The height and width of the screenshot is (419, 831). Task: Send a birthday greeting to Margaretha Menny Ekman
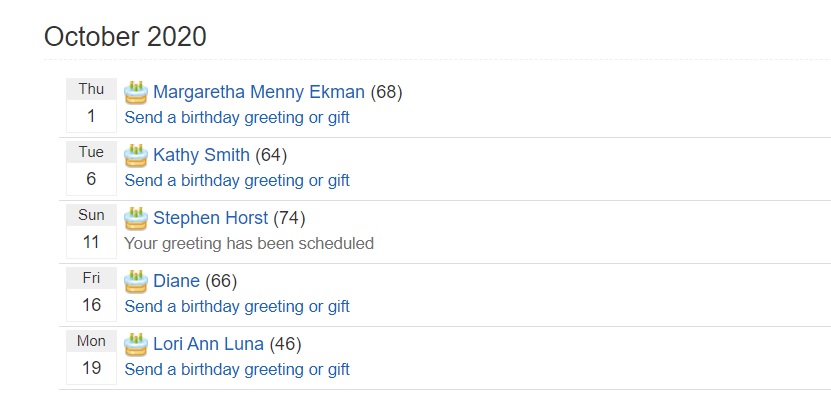coord(237,118)
